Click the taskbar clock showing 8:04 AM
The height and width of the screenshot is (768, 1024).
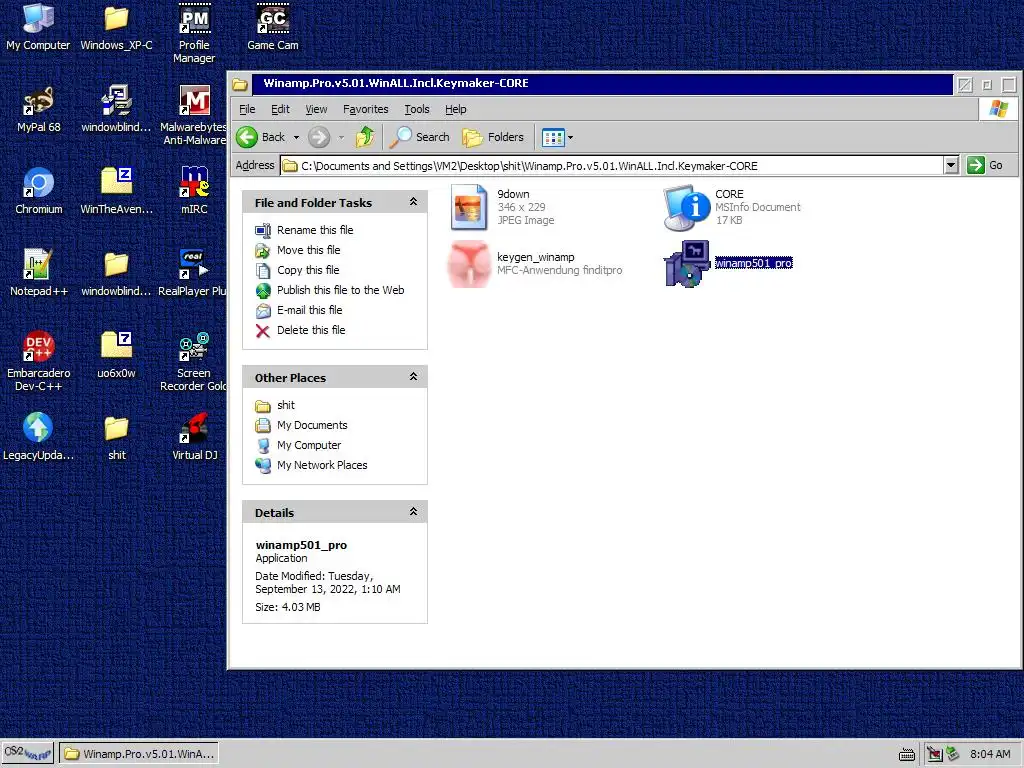coord(990,754)
